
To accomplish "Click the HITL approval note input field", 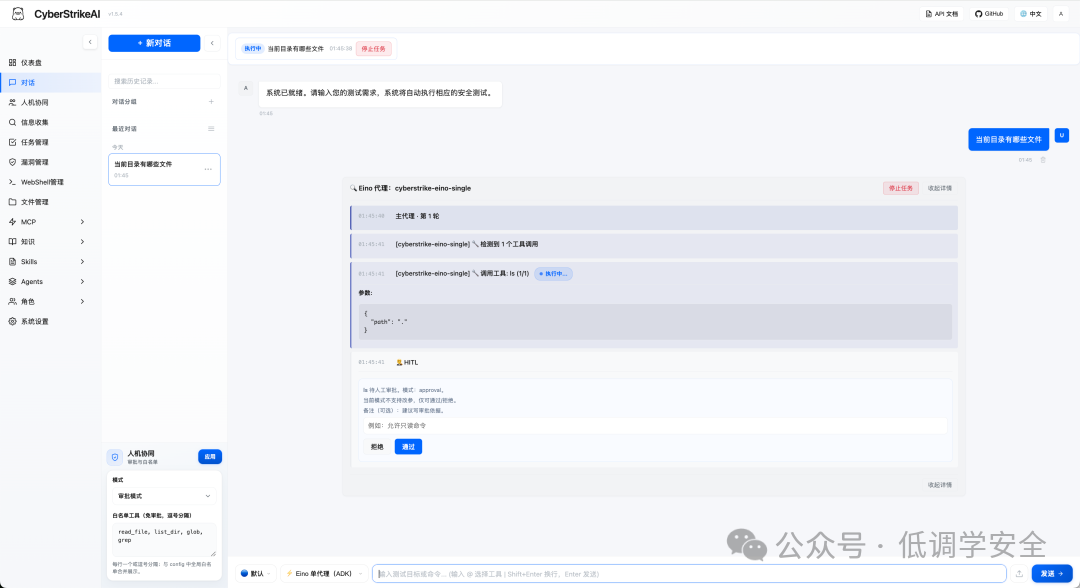I will (655, 426).
